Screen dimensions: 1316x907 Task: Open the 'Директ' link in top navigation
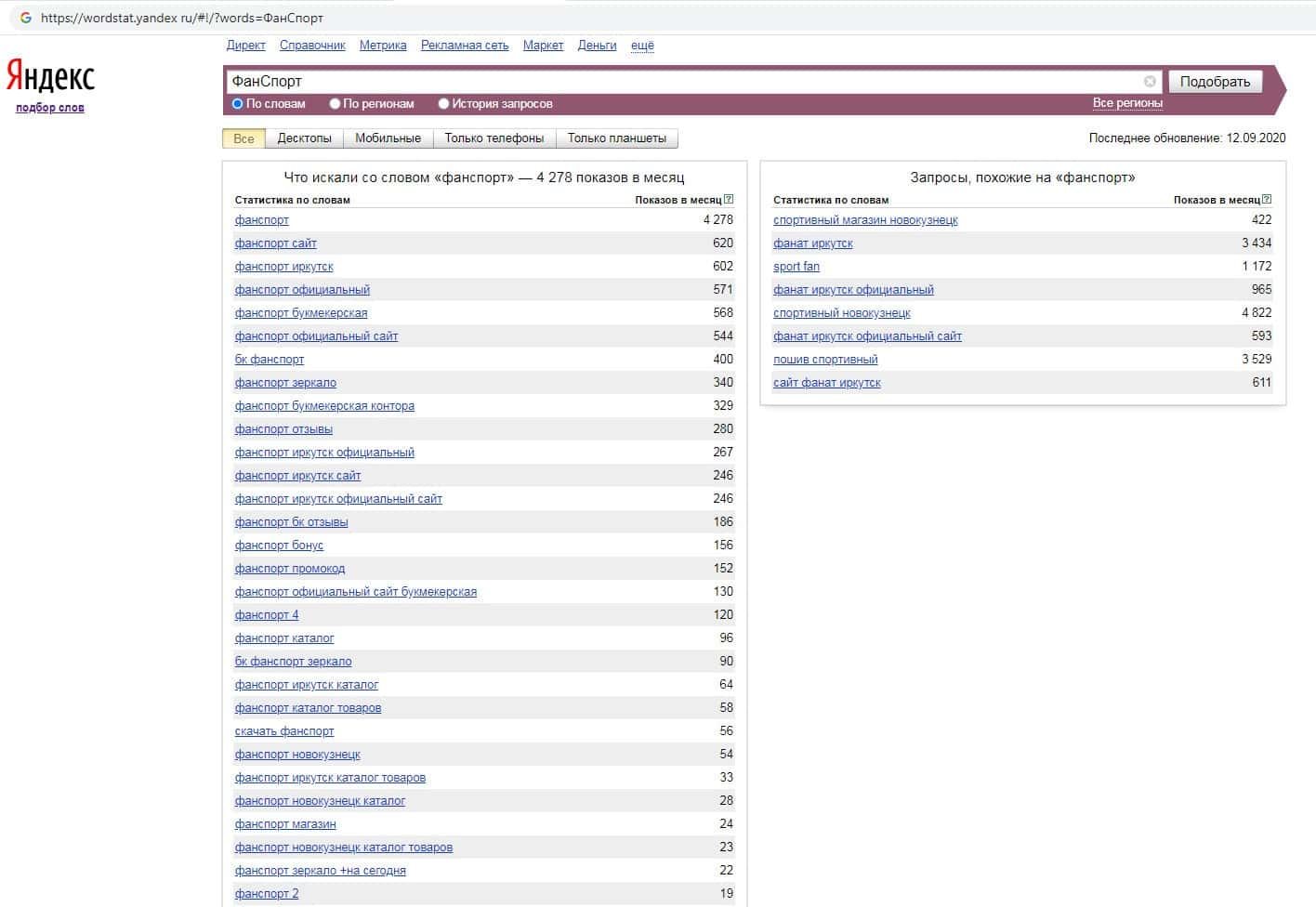tap(245, 46)
